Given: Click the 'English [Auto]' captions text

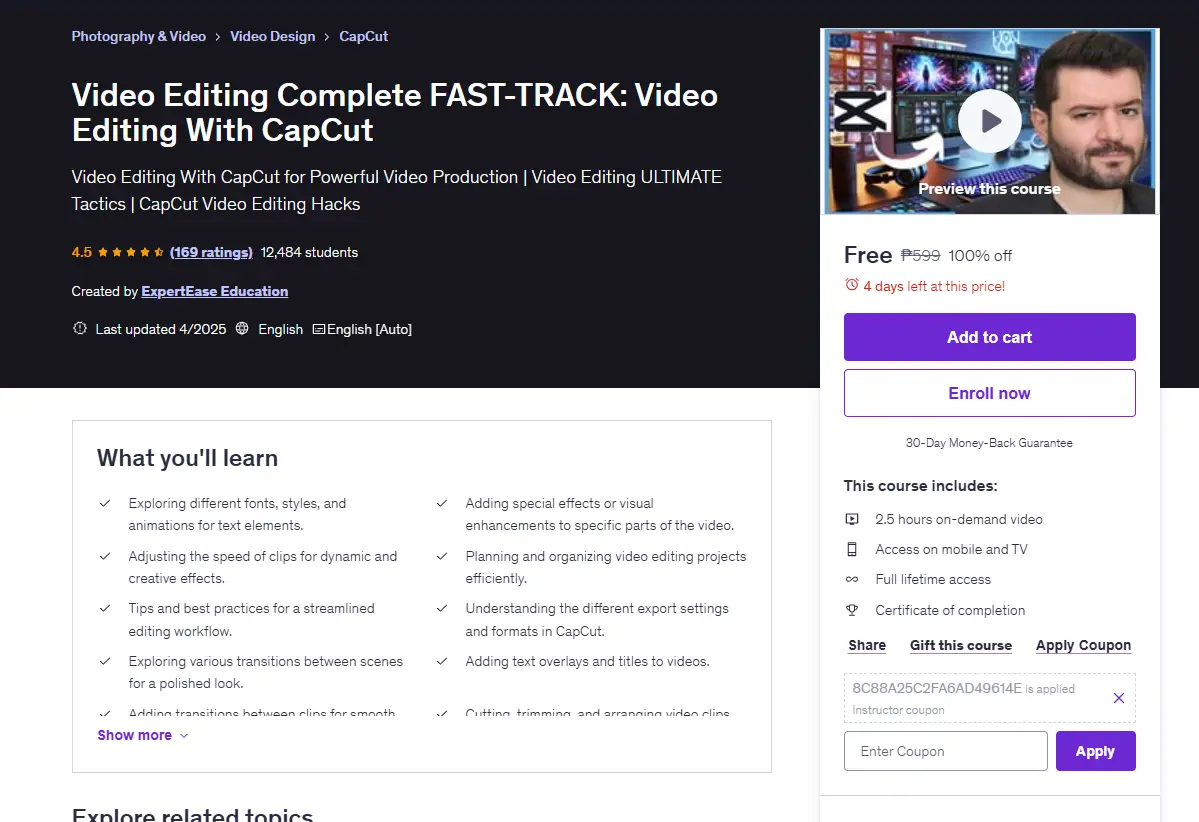Looking at the screenshot, I should 369,329.
